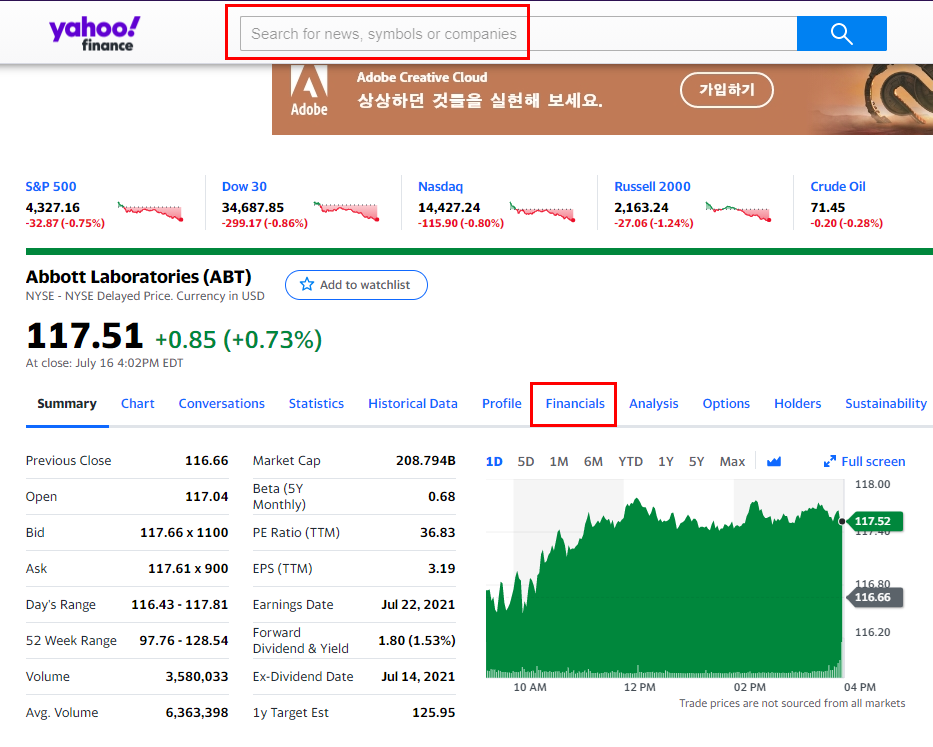The image size is (933, 747).
Task: Add Abbott Laboratories to watchlist
Action: 356,285
